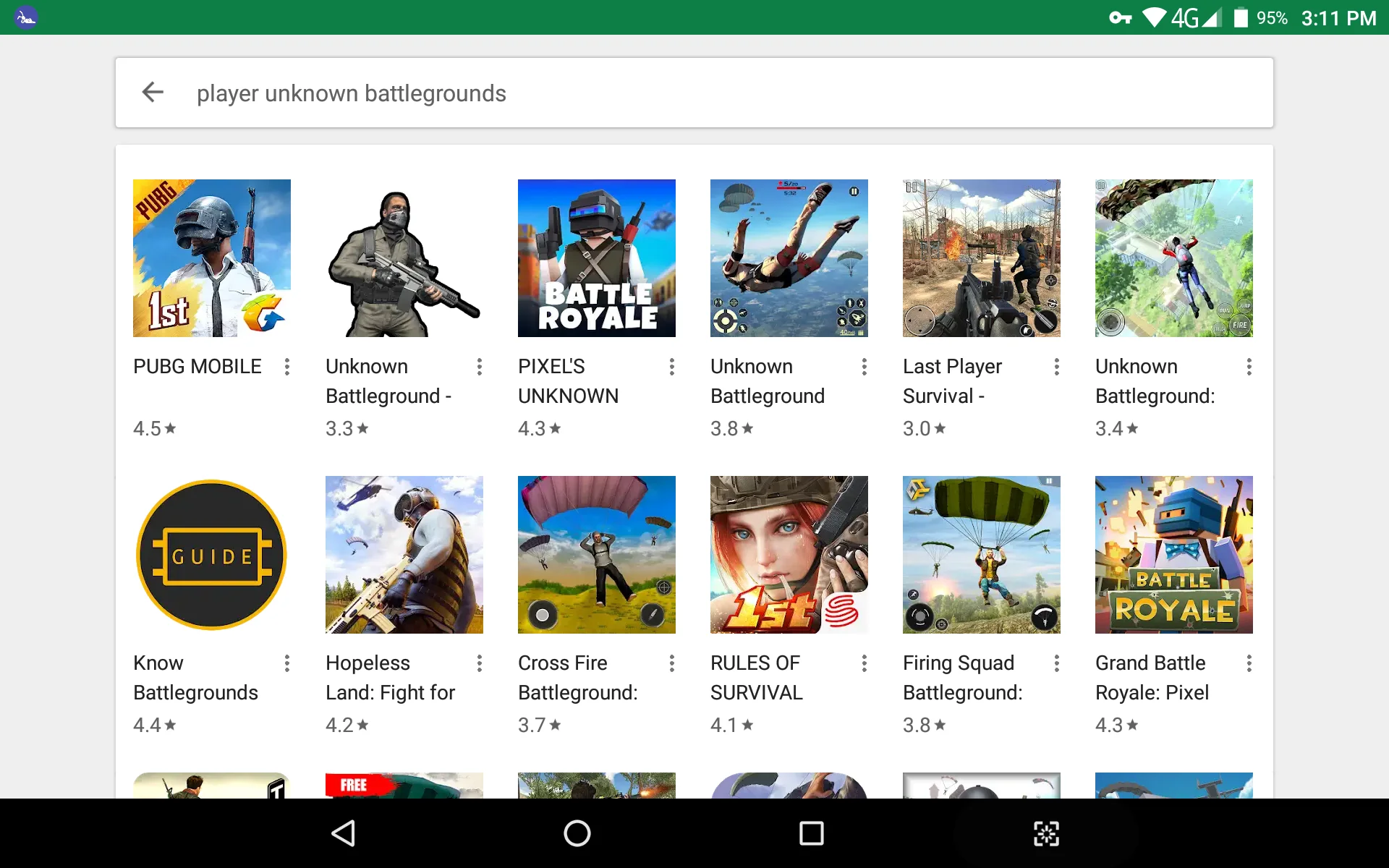Open RULES OF SURVIVAL app icon
This screenshot has width=1389, height=868.
pyautogui.click(x=789, y=555)
